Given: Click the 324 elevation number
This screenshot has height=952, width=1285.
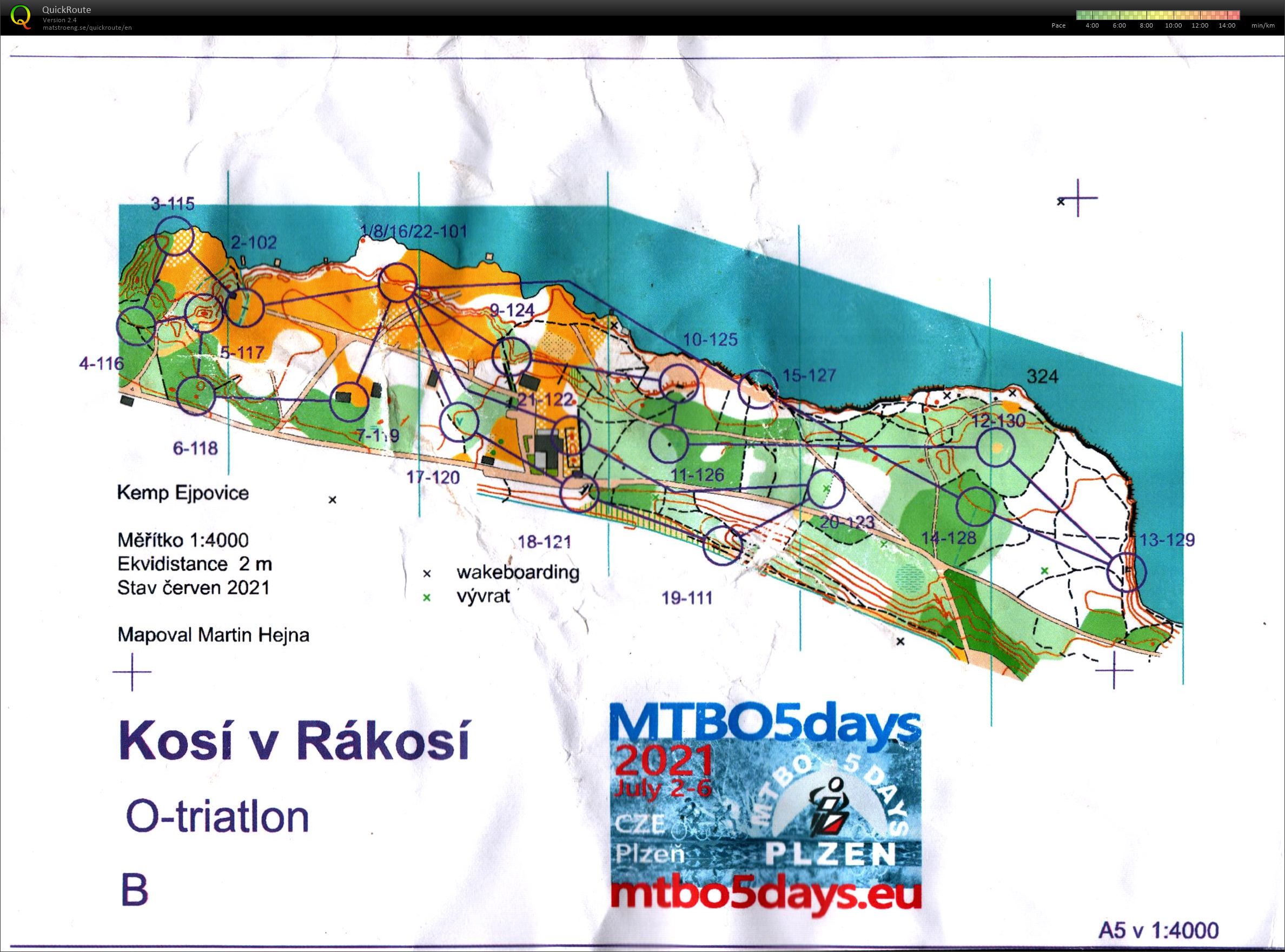Looking at the screenshot, I should [x=1042, y=377].
